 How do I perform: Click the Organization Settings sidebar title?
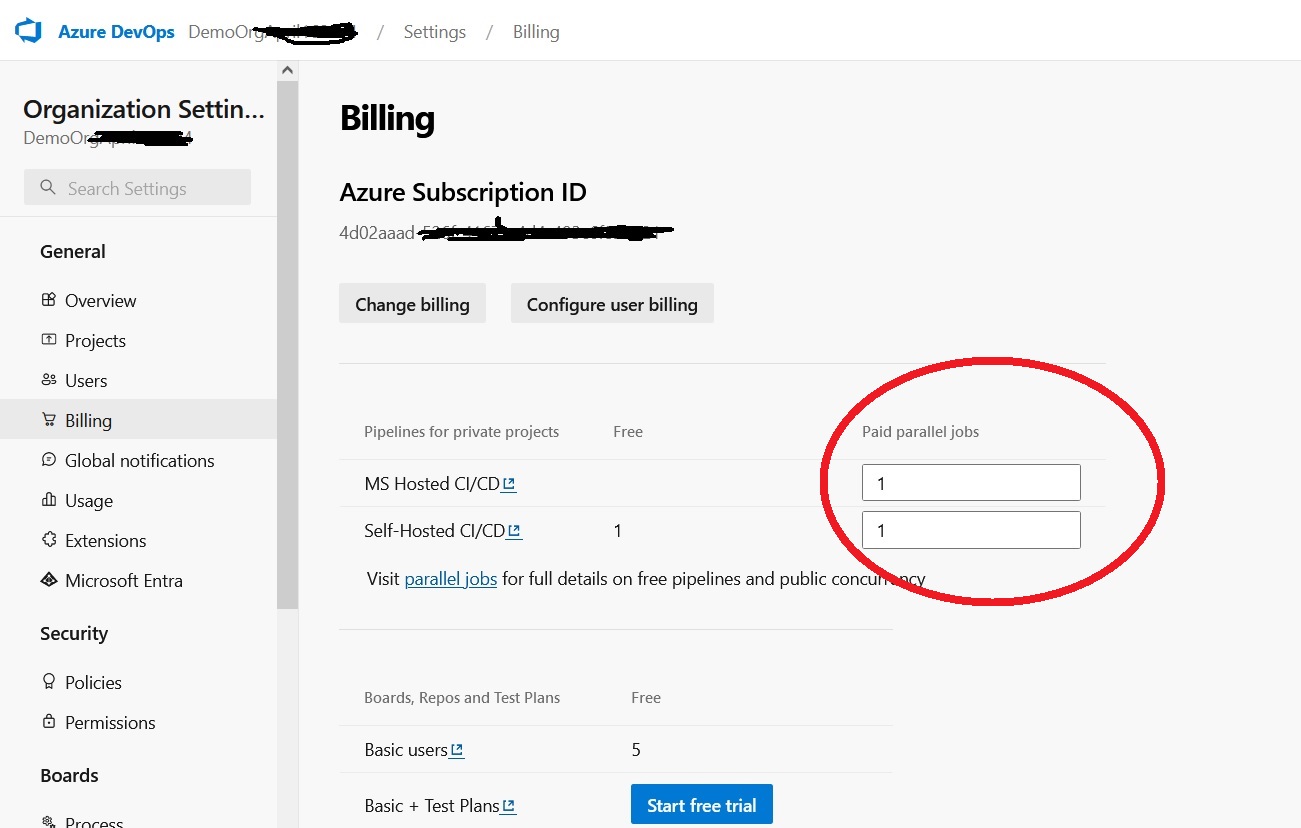click(144, 109)
